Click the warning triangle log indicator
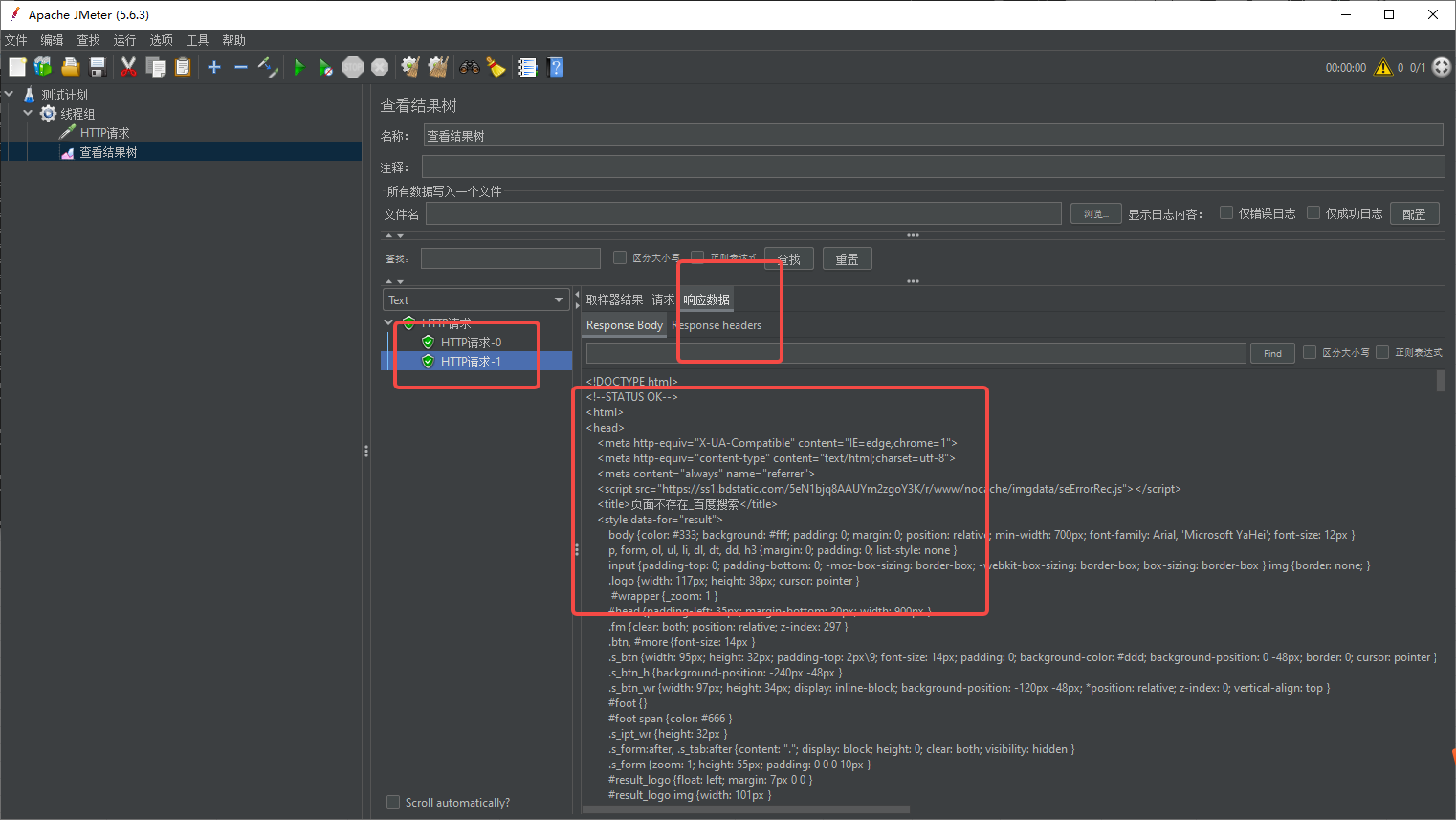The height and width of the screenshot is (820, 1456). (x=1383, y=67)
